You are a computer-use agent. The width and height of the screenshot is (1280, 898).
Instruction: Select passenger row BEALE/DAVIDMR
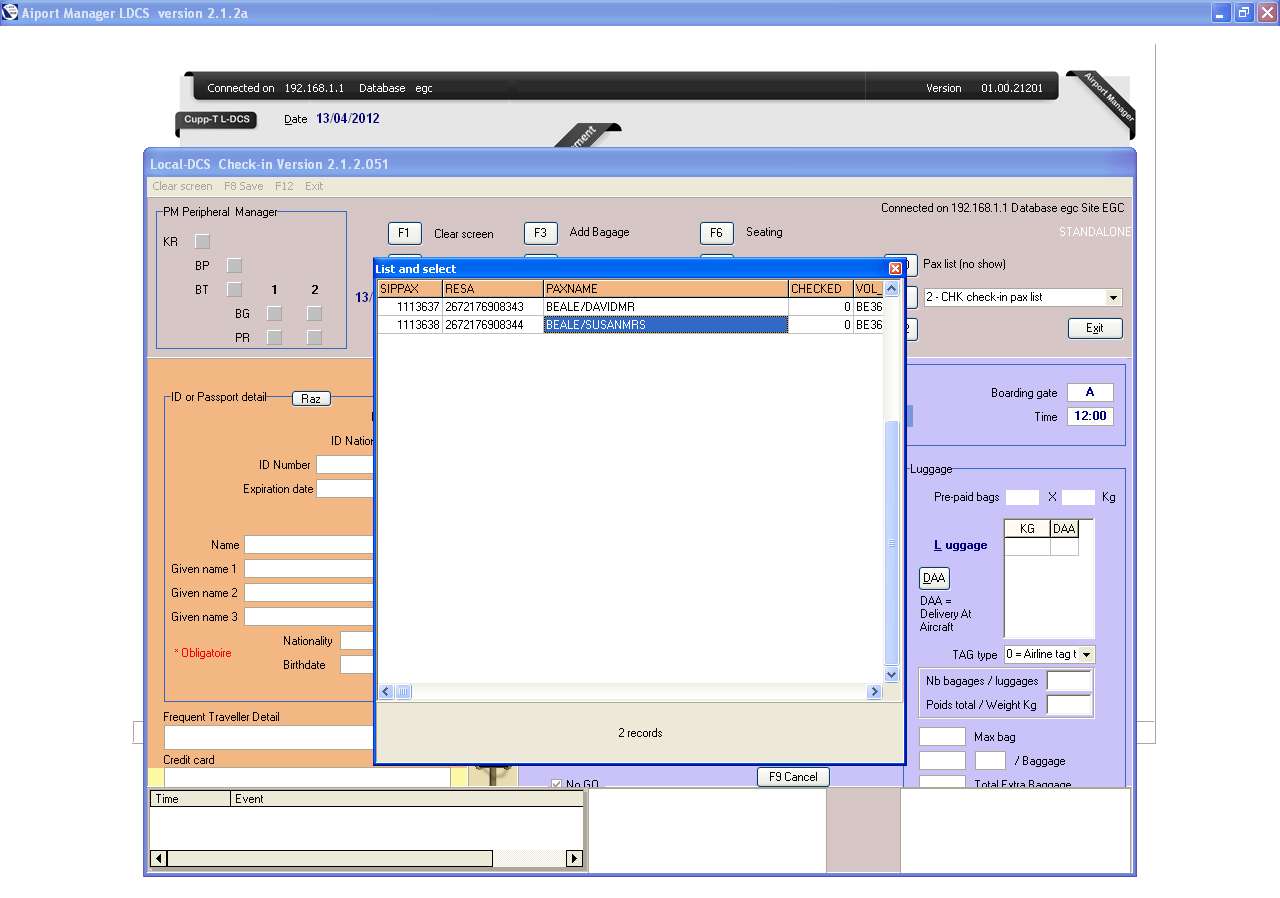point(665,307)
